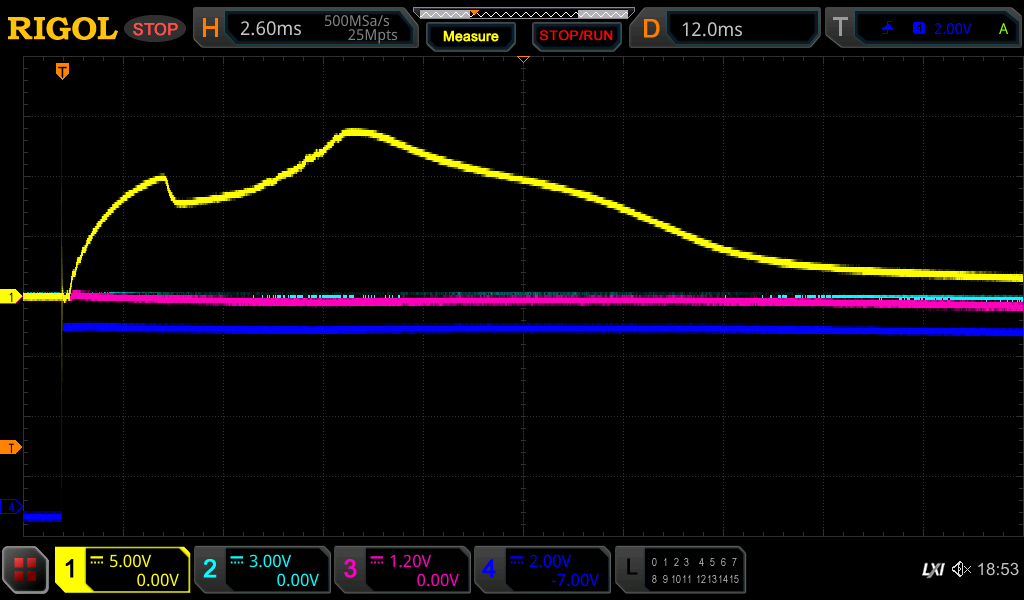The width and height of the screenshot is (1024, 600).
Task: Select the blue channel 4 ground marker
Action: pos(11,507)
